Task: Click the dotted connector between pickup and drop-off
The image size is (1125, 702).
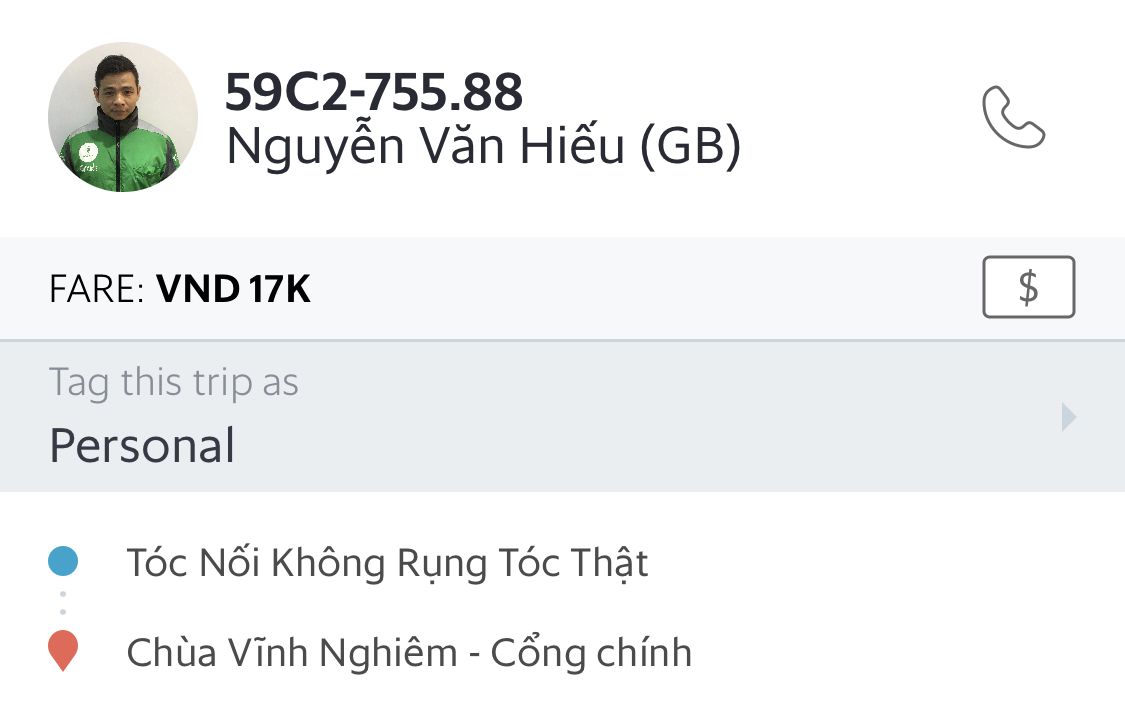Action: pos(63,603)
